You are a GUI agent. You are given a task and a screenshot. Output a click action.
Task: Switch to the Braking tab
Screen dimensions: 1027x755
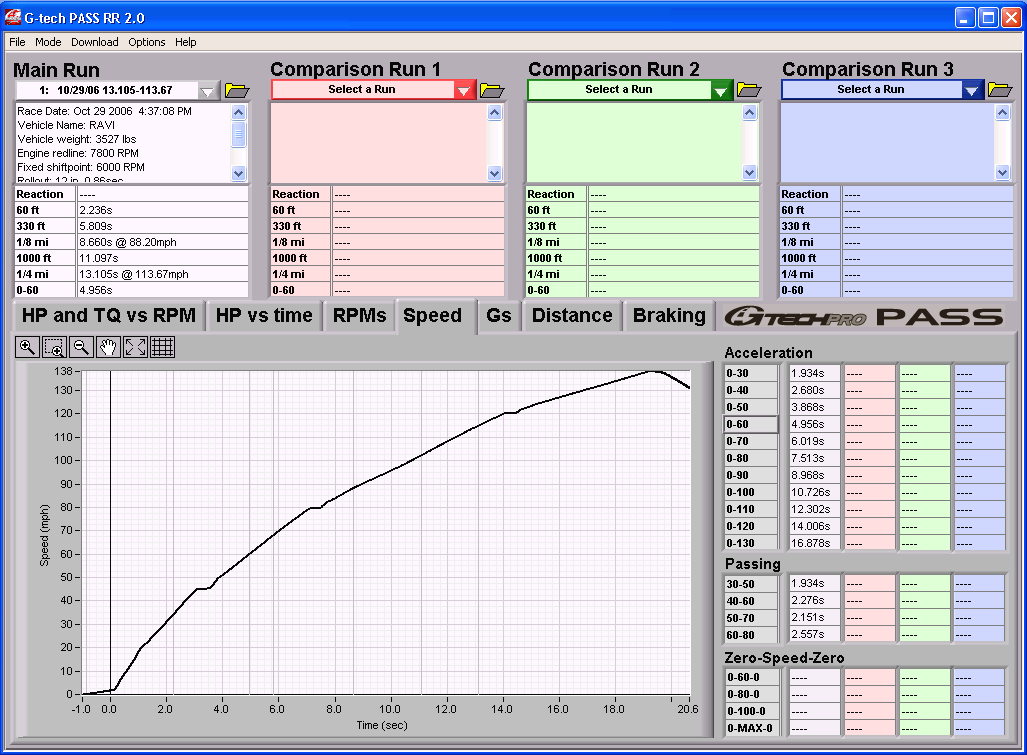669,316
